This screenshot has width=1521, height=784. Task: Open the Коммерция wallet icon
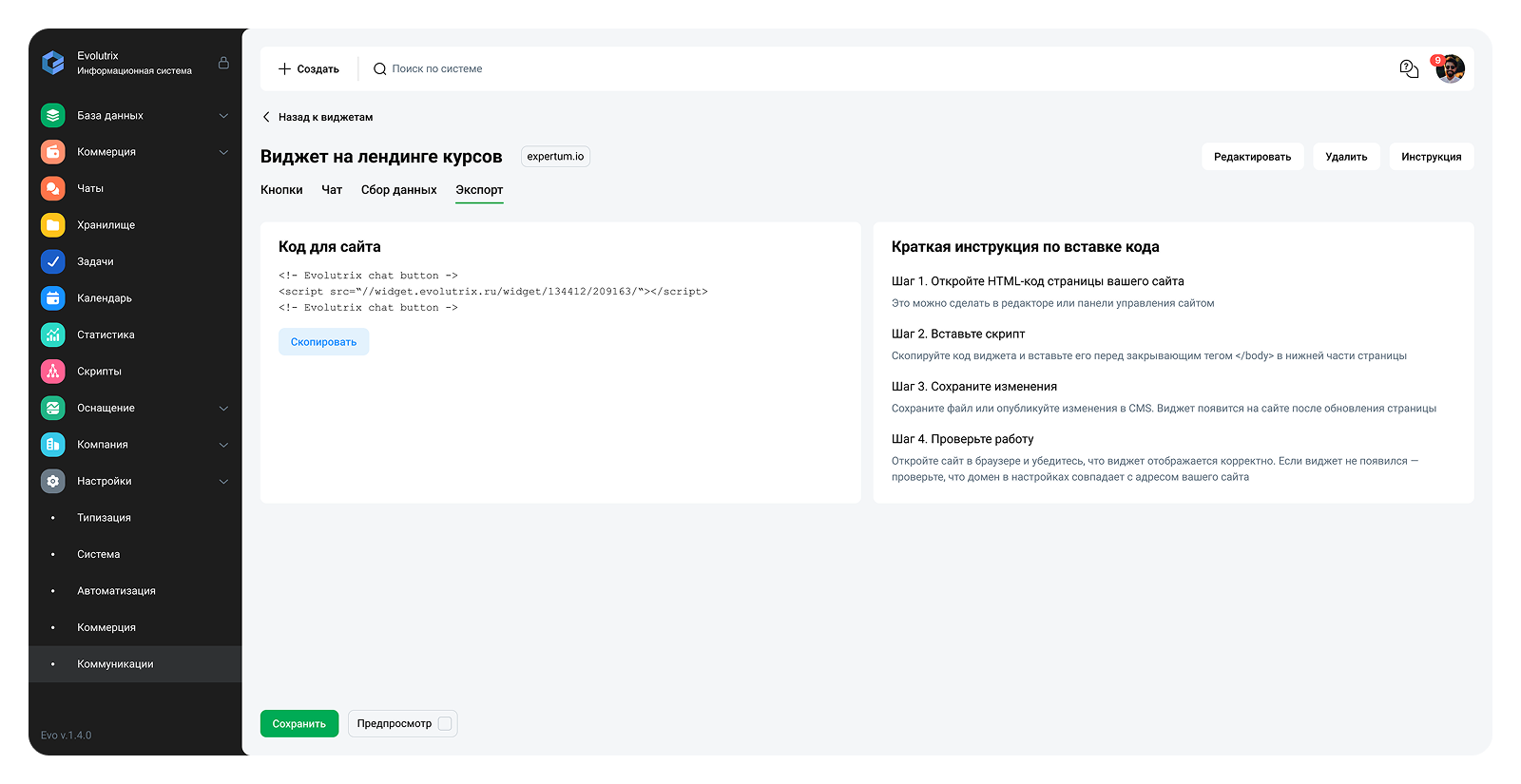(x=53, y=152)
